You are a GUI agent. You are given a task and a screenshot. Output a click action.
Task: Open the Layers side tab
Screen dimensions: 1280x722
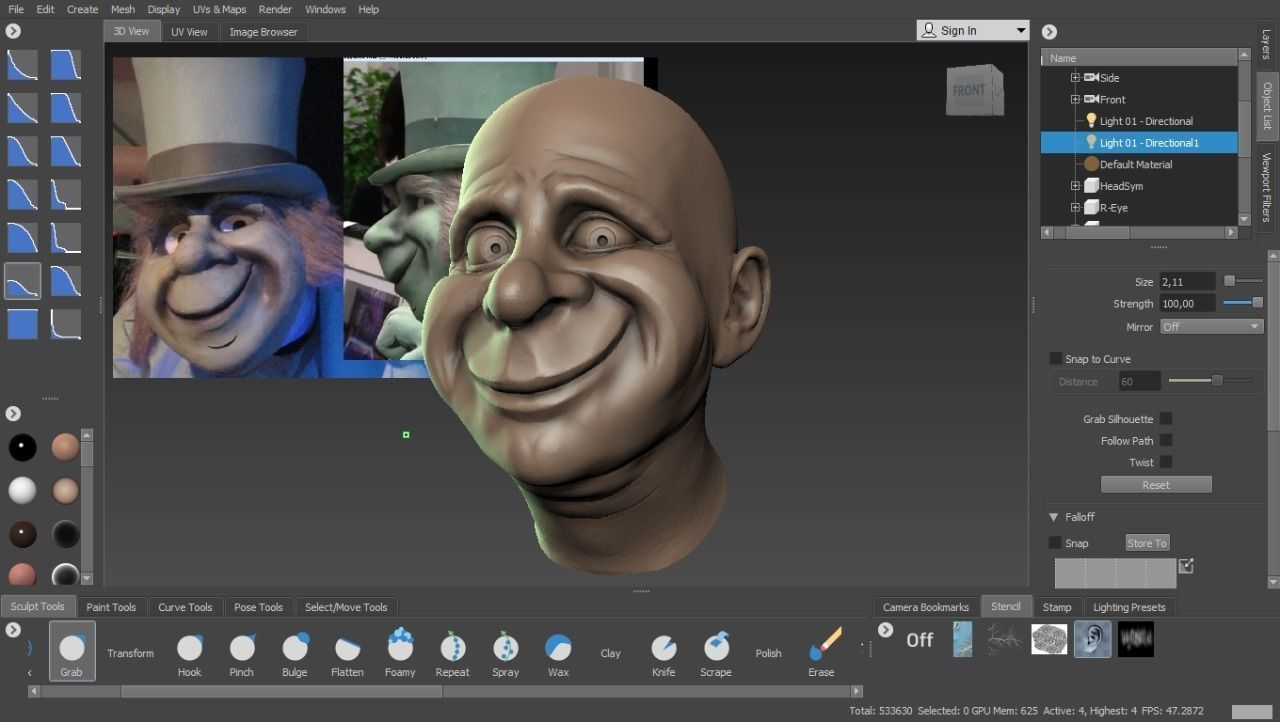coord(1266,43)
